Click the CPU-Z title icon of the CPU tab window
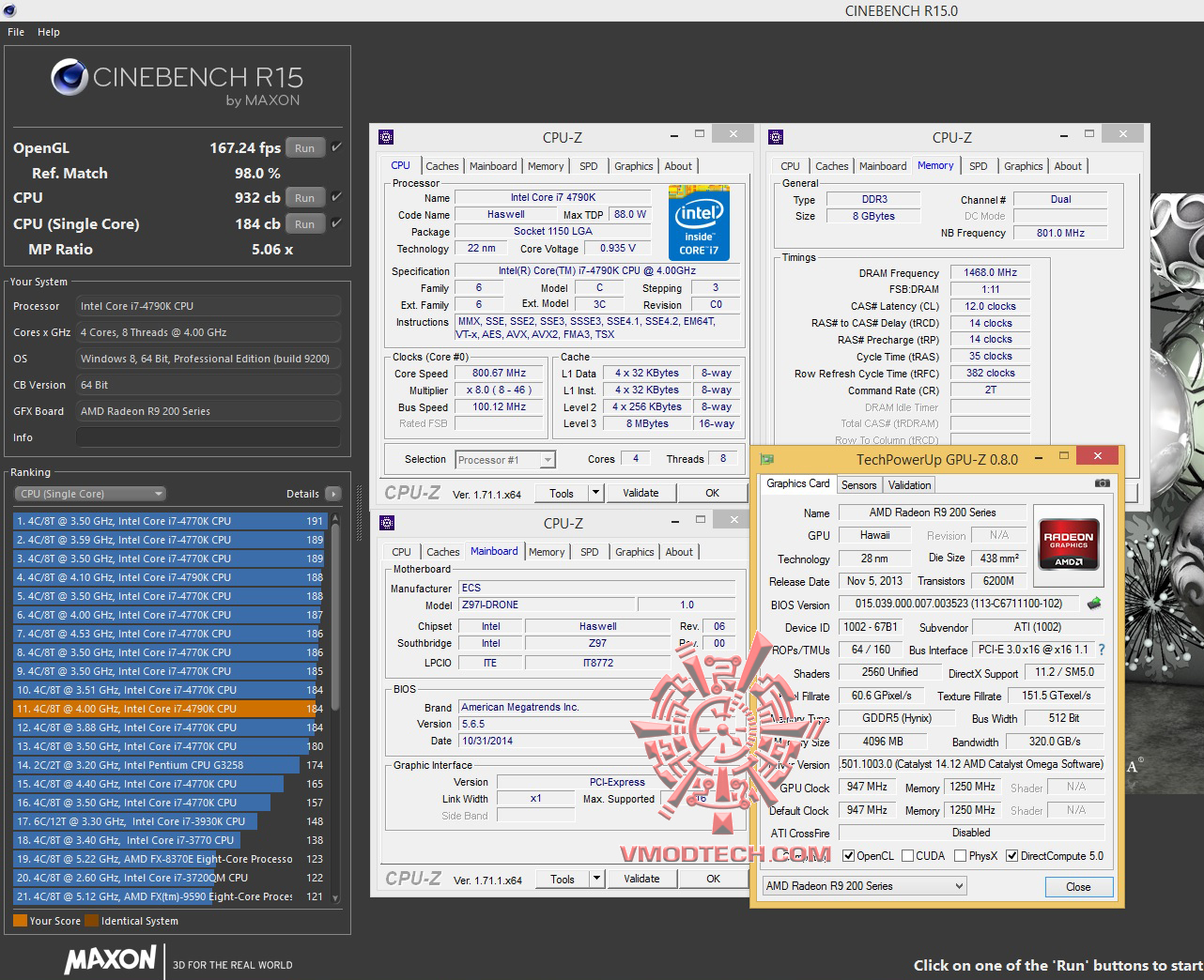This screenshot has height=980, width=1204. tap(385, 137)
